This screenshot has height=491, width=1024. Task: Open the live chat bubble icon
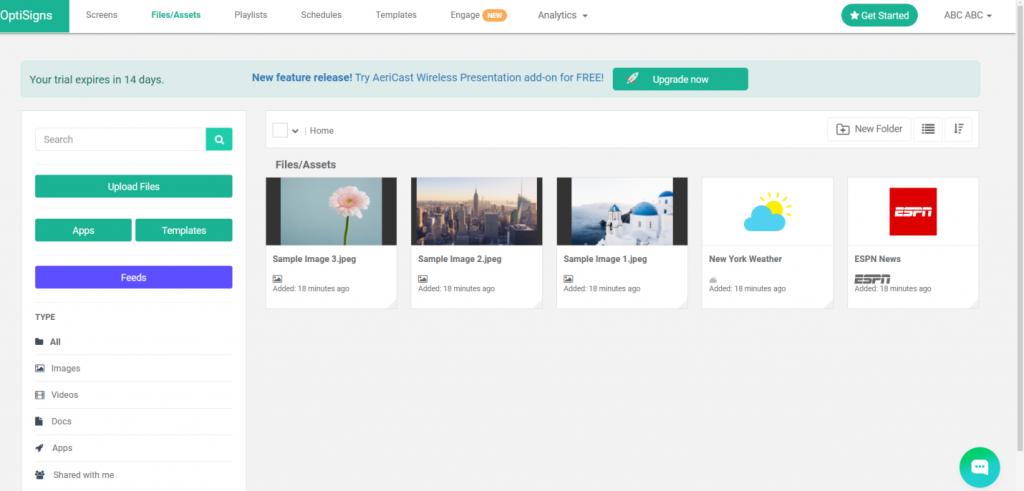(979, 467)
